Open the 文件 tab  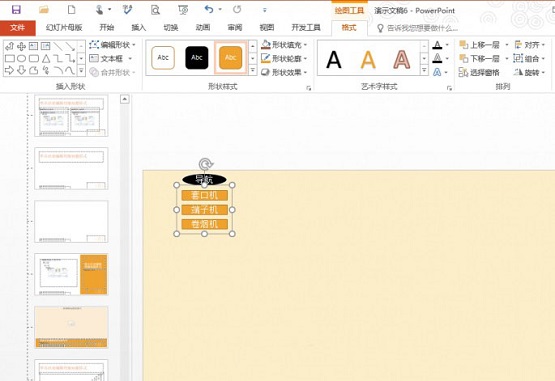pyautogui.click(x=18, y=28)
